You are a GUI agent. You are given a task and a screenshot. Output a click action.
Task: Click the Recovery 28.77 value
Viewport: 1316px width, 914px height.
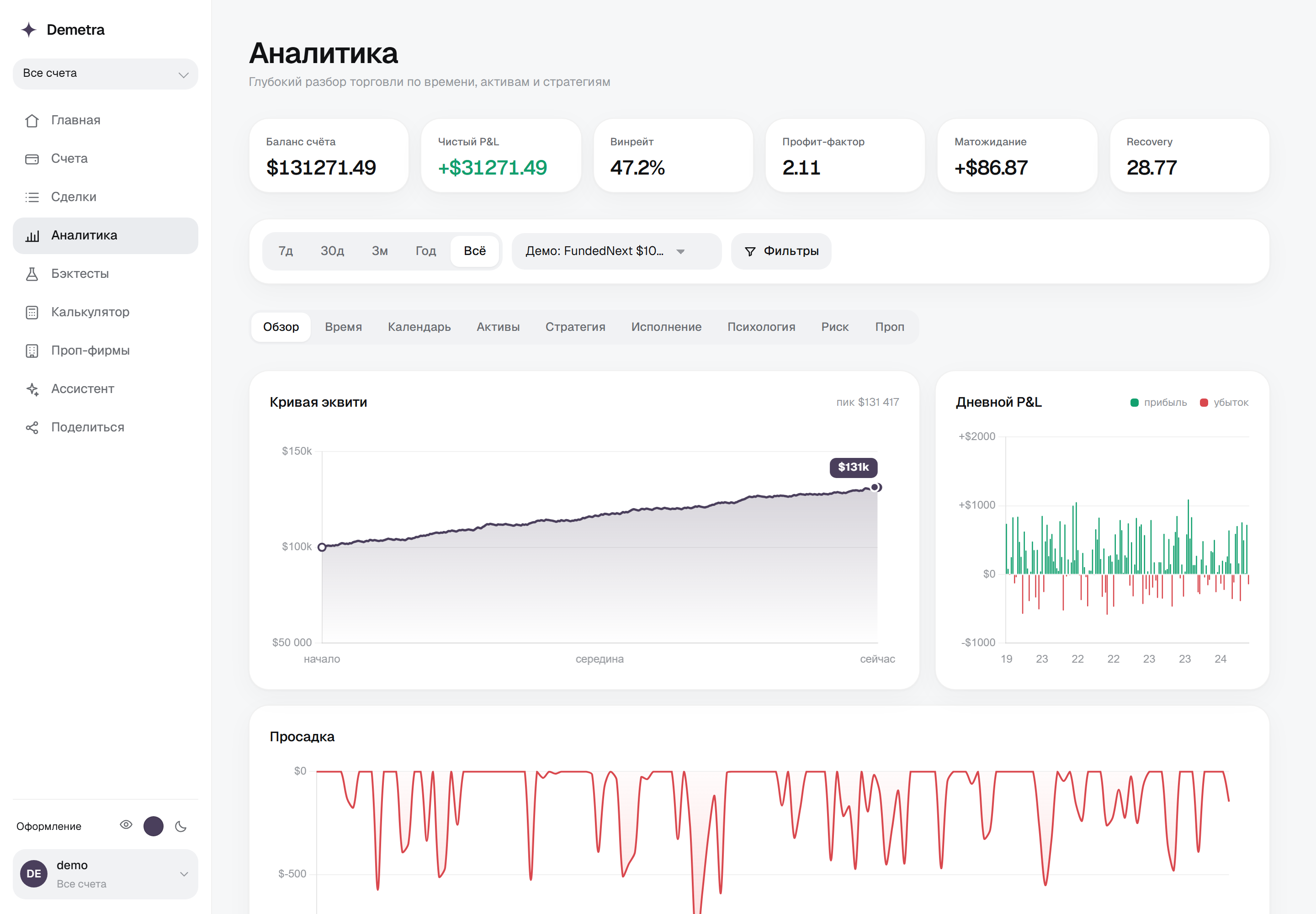coord(1151,168)
